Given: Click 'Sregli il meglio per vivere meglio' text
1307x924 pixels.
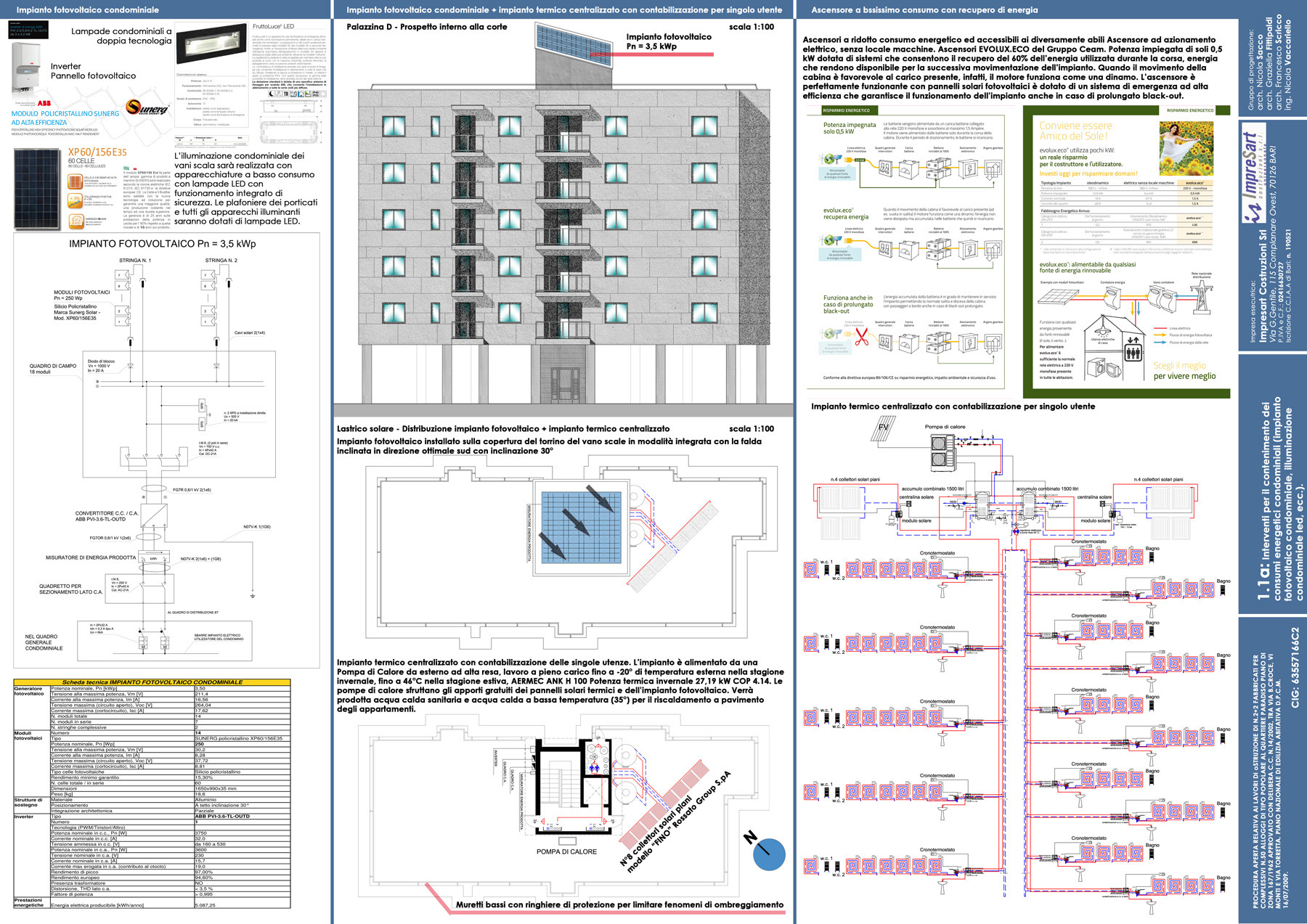Looking at the screenshot, I should (x=1184, y=371).
